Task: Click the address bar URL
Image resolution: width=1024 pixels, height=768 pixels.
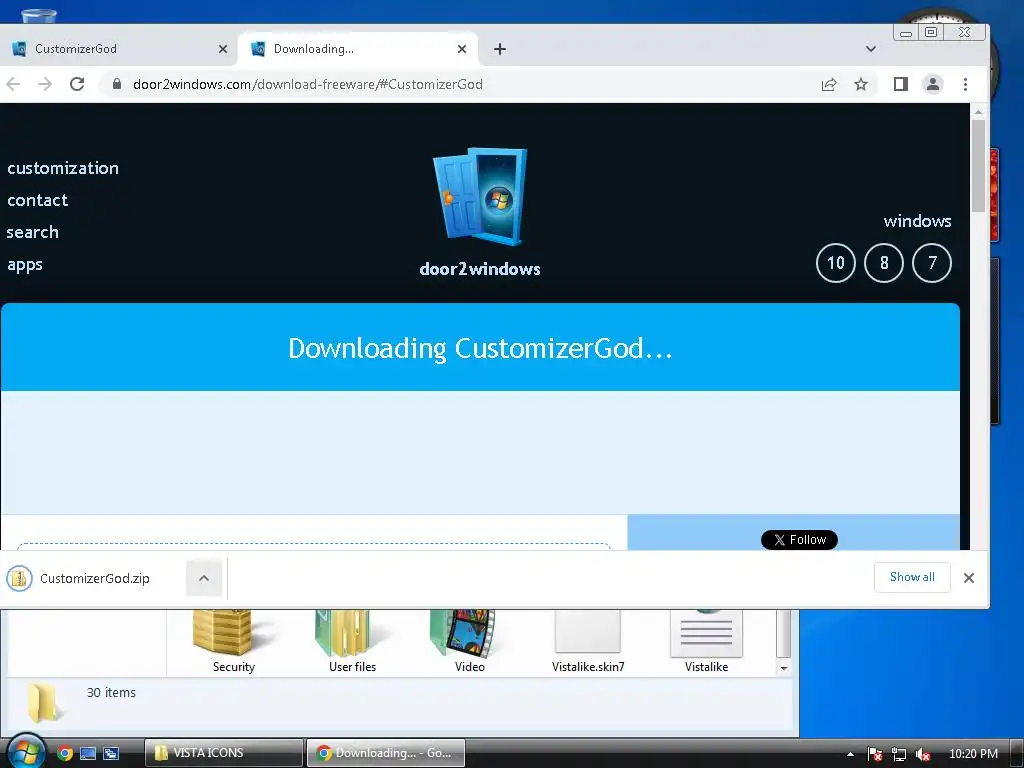Action: [308, 84]
